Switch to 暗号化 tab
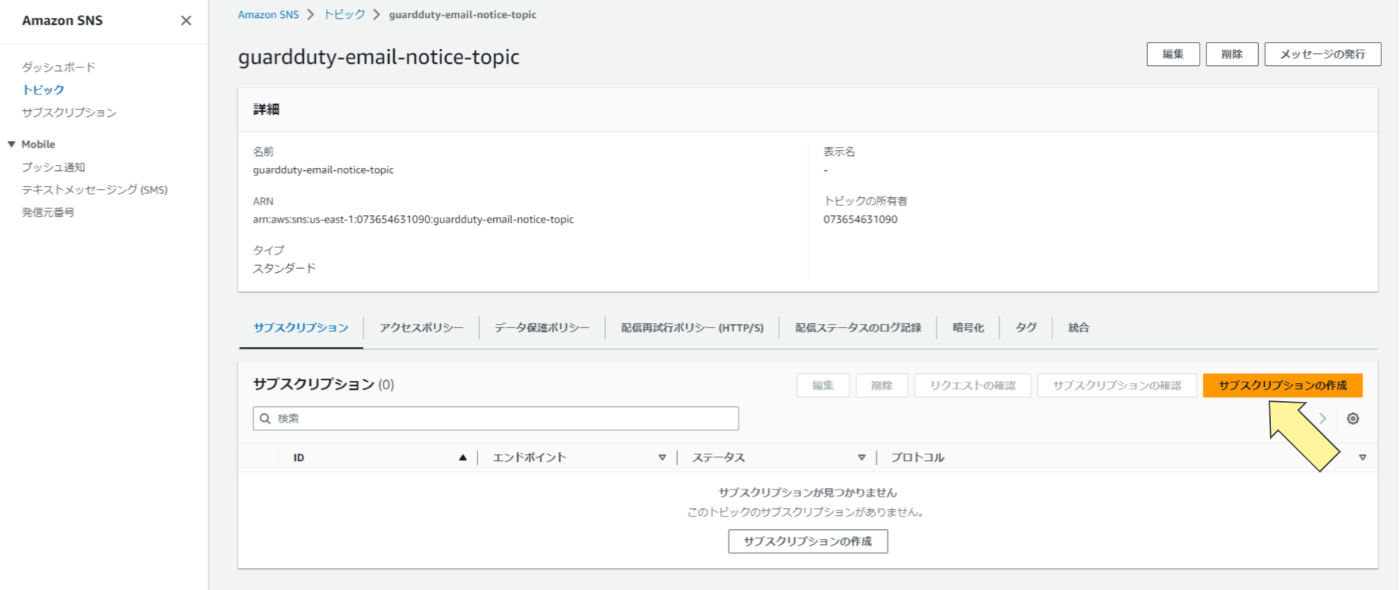 pyautogui.click(x=968, y=328)
